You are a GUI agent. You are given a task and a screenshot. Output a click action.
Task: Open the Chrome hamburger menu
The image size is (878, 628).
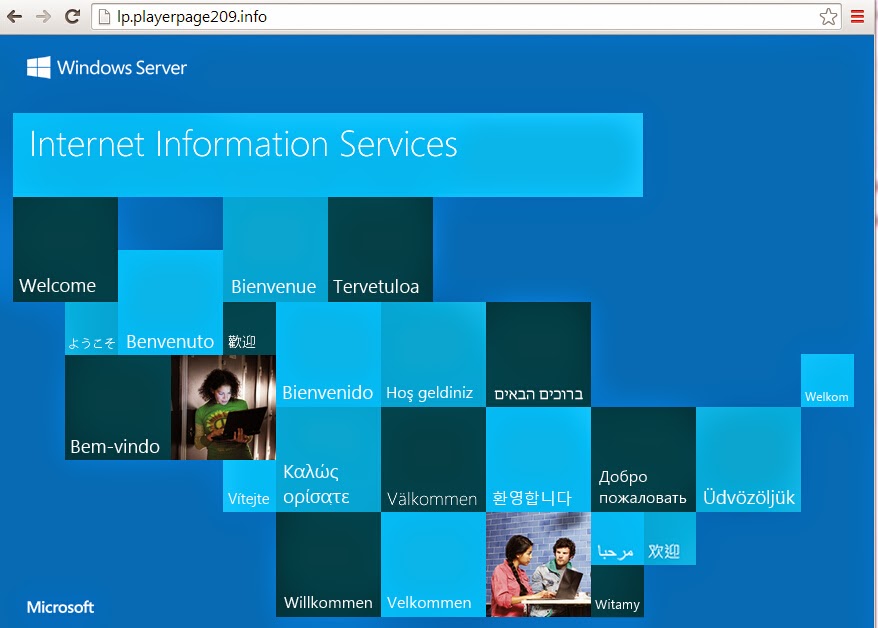coord(857,16)
